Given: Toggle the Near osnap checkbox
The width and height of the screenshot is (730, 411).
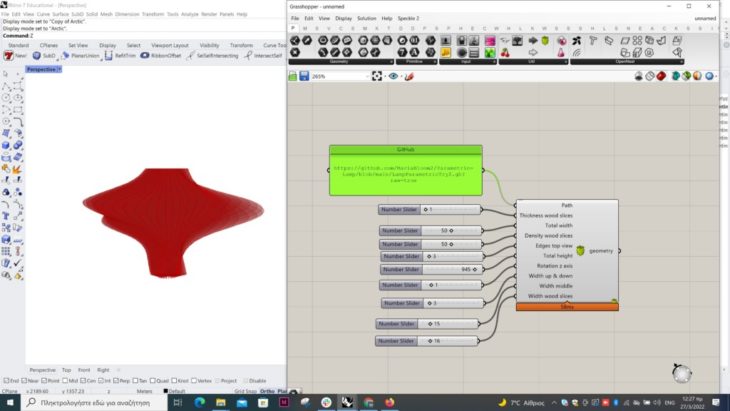Looking at the screenshot, I should click(x=24, y=381).
